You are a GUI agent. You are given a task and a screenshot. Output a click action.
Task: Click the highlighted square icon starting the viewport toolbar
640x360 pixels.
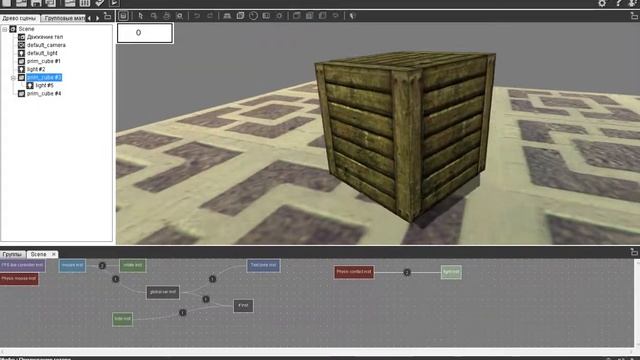(123, 16)
